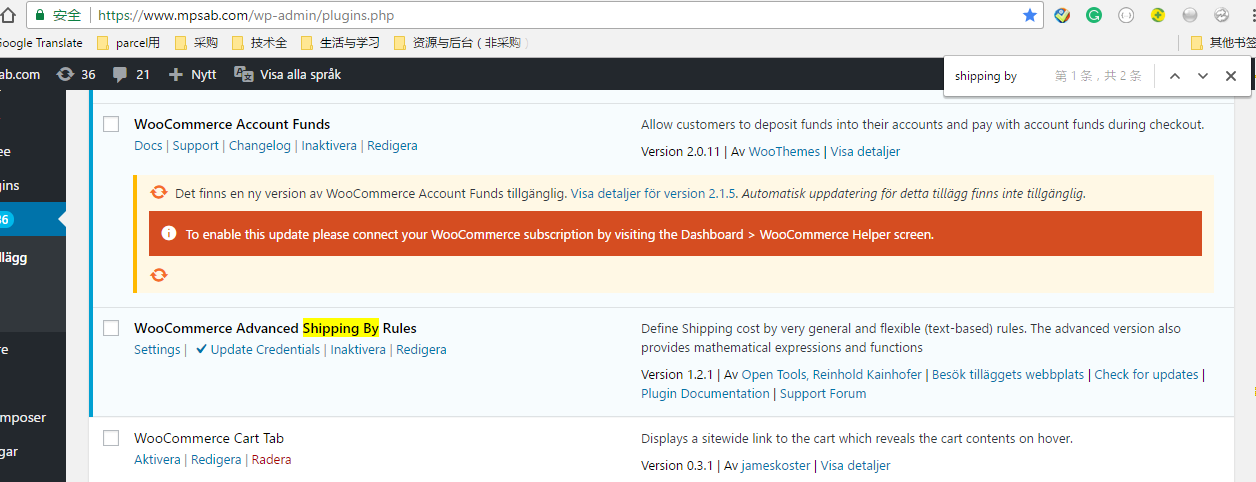Click the Nytt plus button
This screenshot has width=1256, height=482.
click(x=192, y=74)
